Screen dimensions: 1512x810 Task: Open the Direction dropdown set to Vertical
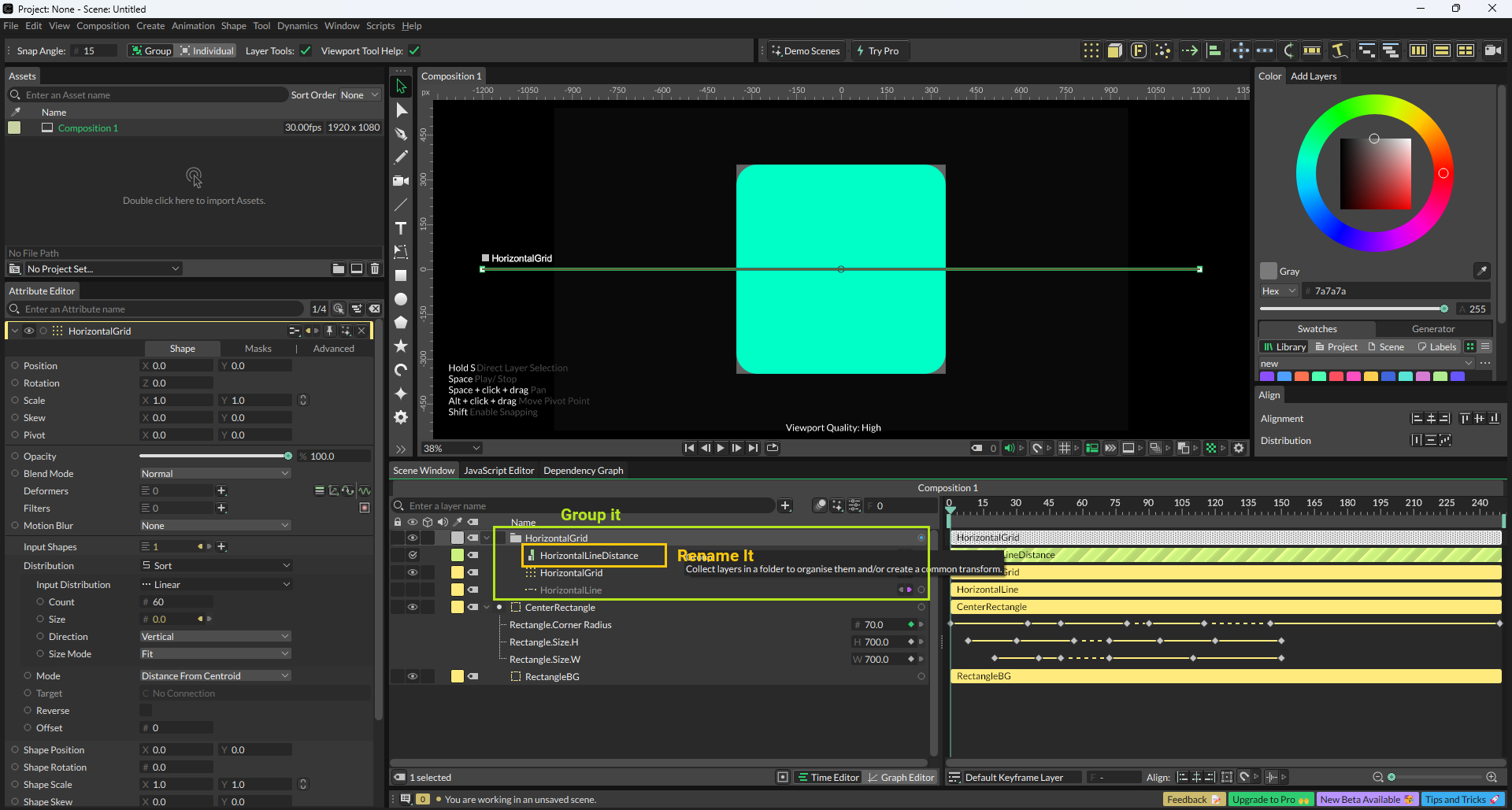pyautogui.click(x=215, y=637)
